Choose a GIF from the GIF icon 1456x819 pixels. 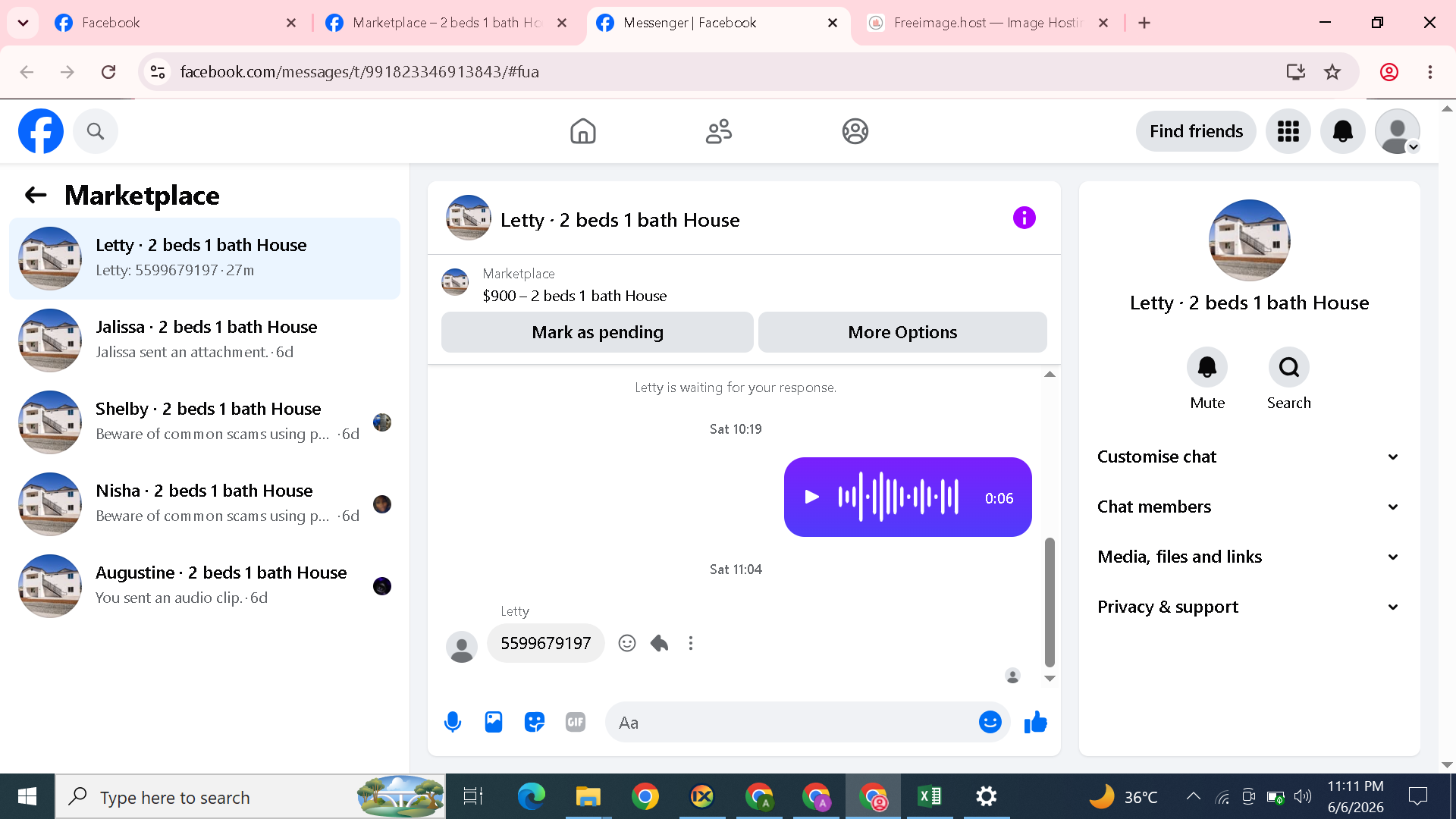pyautogui.click(x=576, y=722)
